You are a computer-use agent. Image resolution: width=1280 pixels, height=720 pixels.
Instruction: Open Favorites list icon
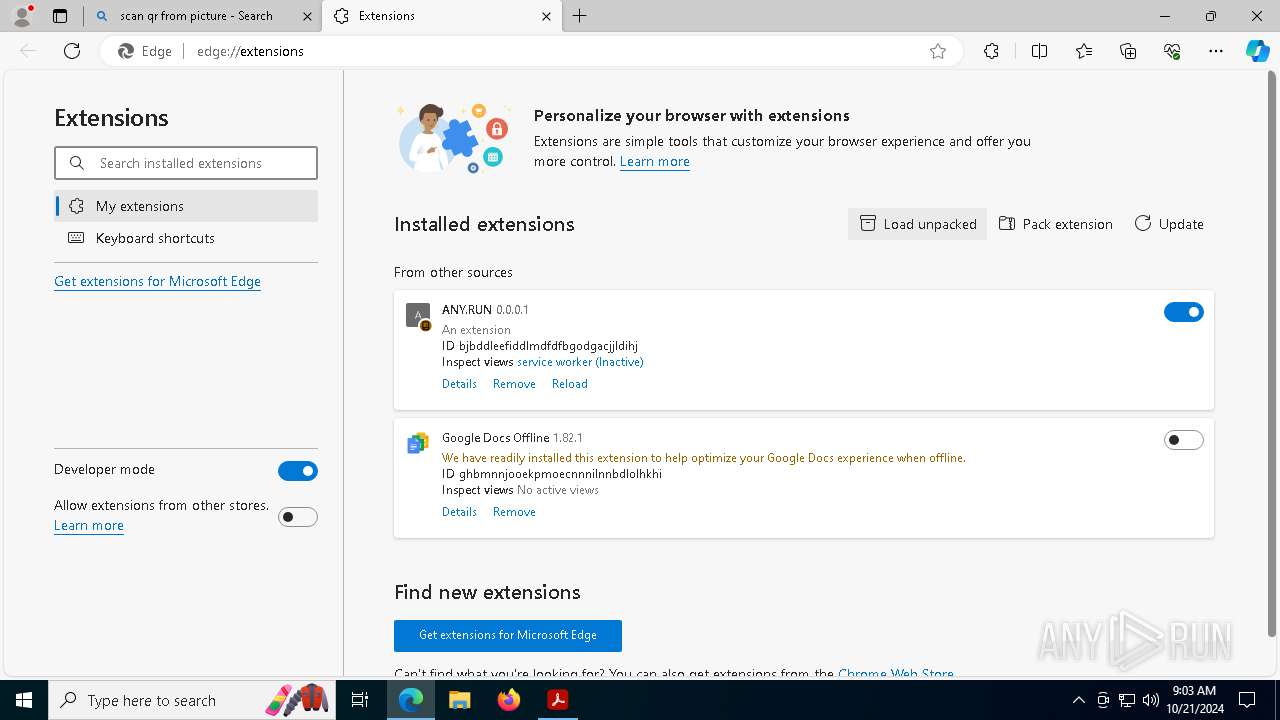(1084, 51)
